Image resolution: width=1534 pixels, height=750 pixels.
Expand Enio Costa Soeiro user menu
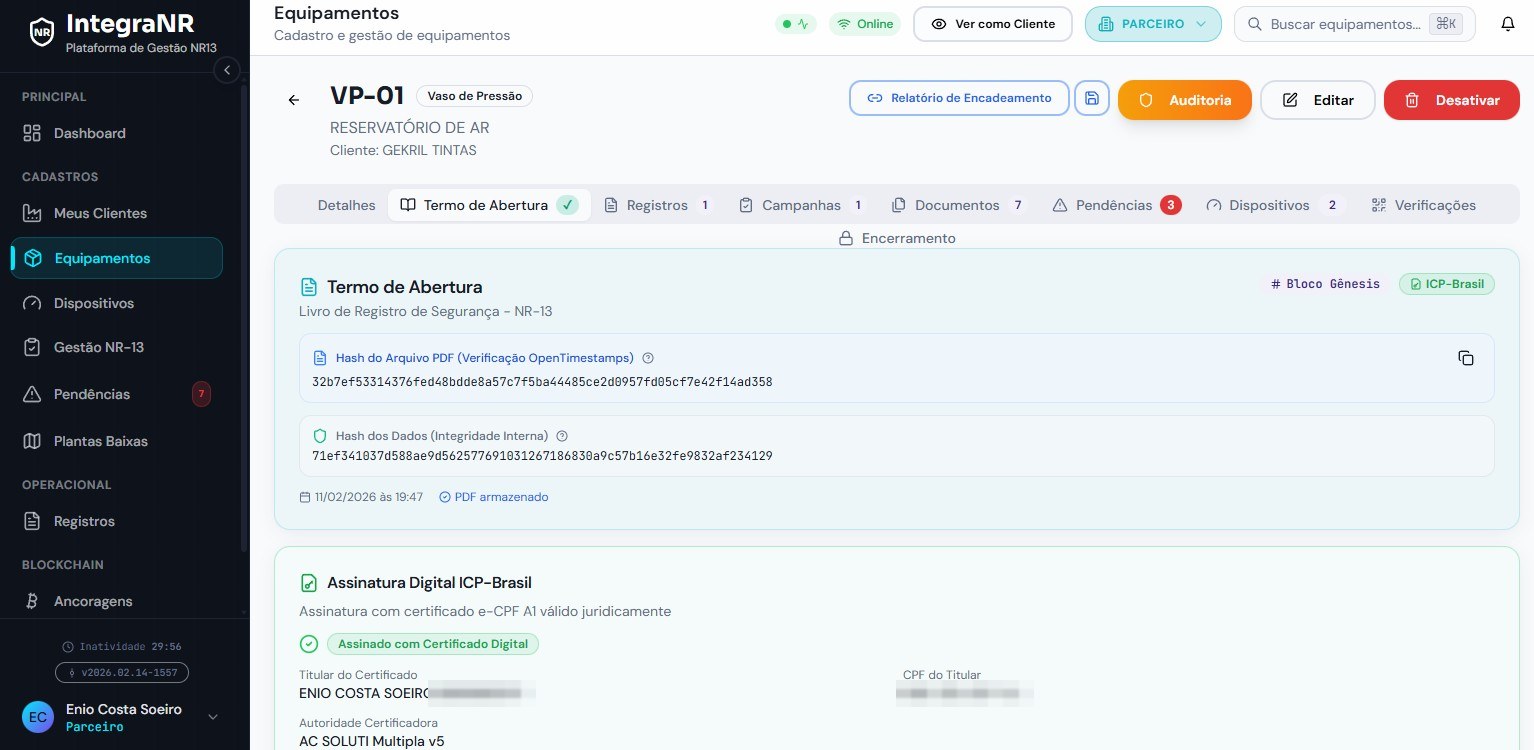[212, 717]
